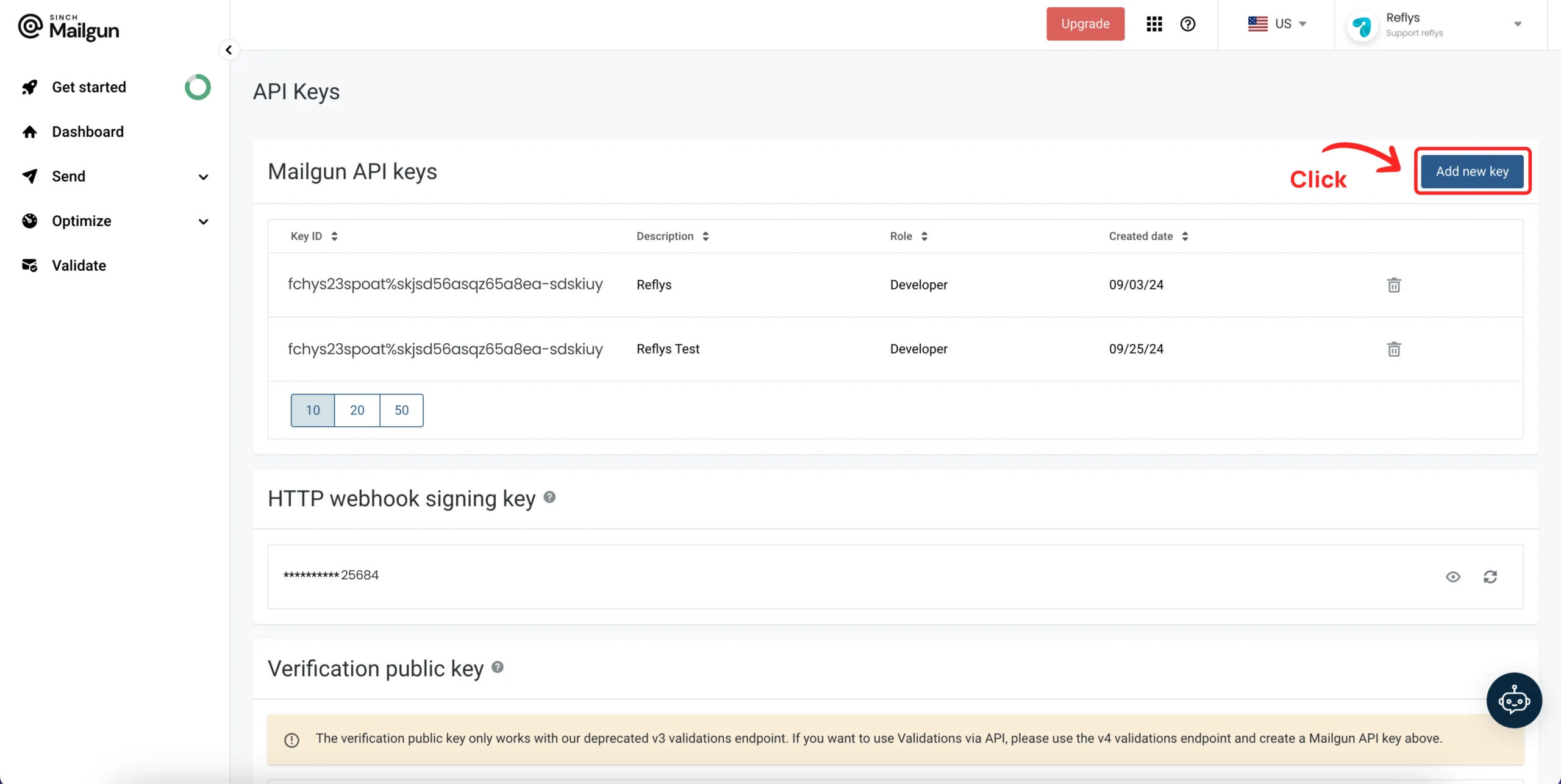Click the Optimize gauge icon

(29, 221)
